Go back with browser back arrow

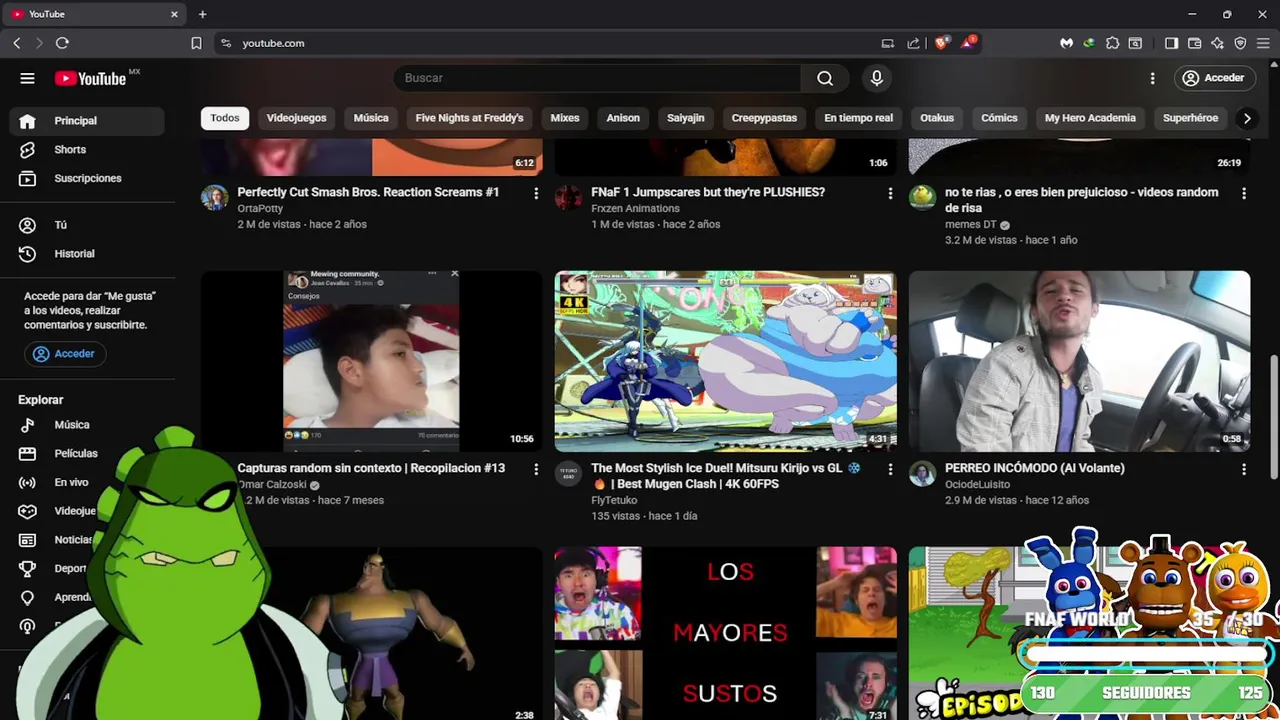tap(17, 43)
